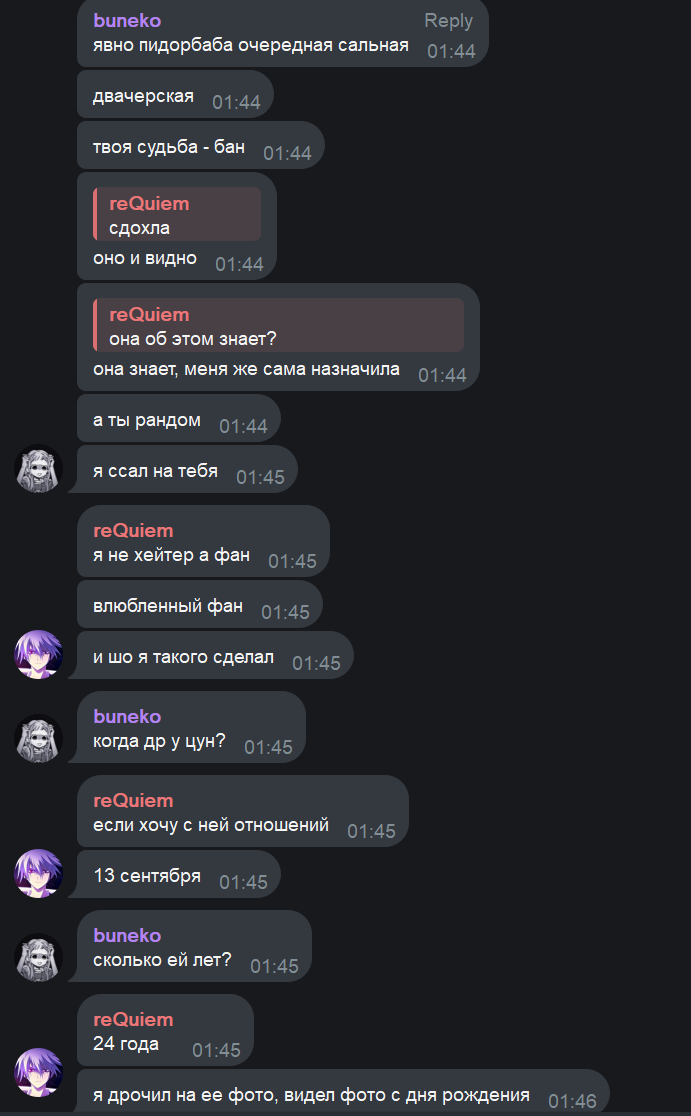Click reQuiem name above '24 года'
691x1116 pixels.
pos(133,1020)
